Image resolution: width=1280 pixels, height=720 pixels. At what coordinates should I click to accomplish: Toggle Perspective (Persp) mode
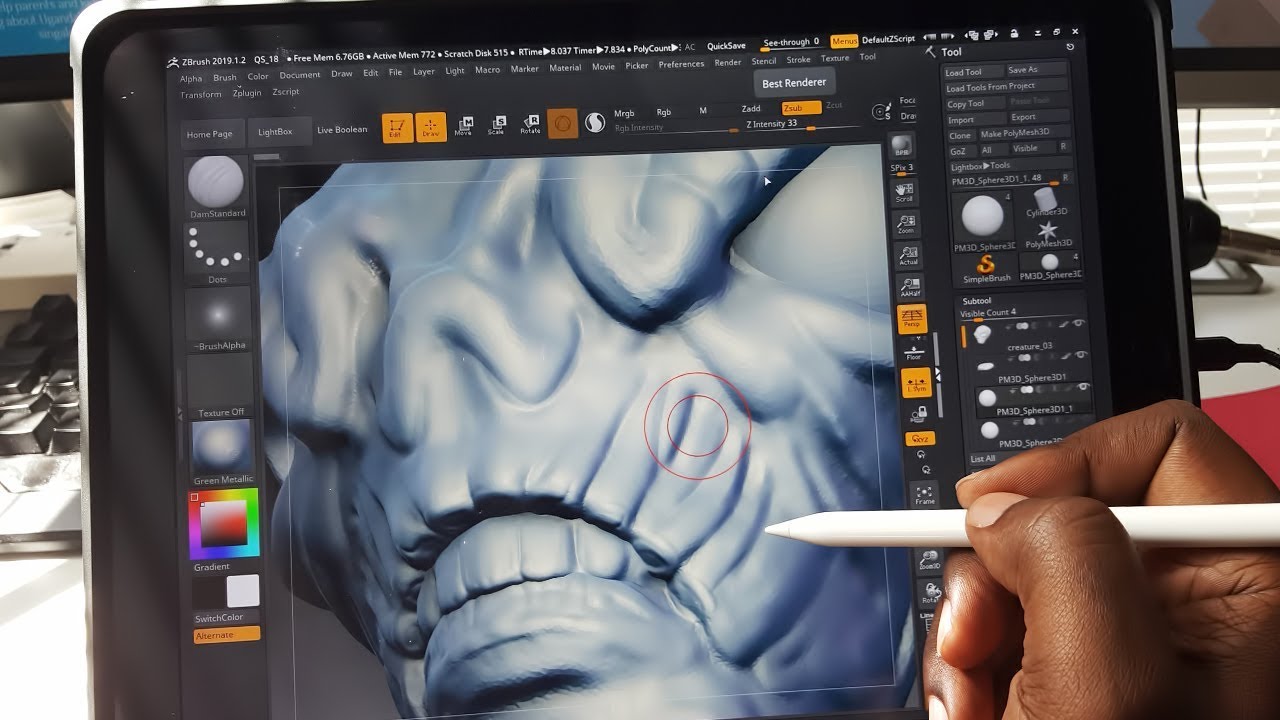click(914, 319)
